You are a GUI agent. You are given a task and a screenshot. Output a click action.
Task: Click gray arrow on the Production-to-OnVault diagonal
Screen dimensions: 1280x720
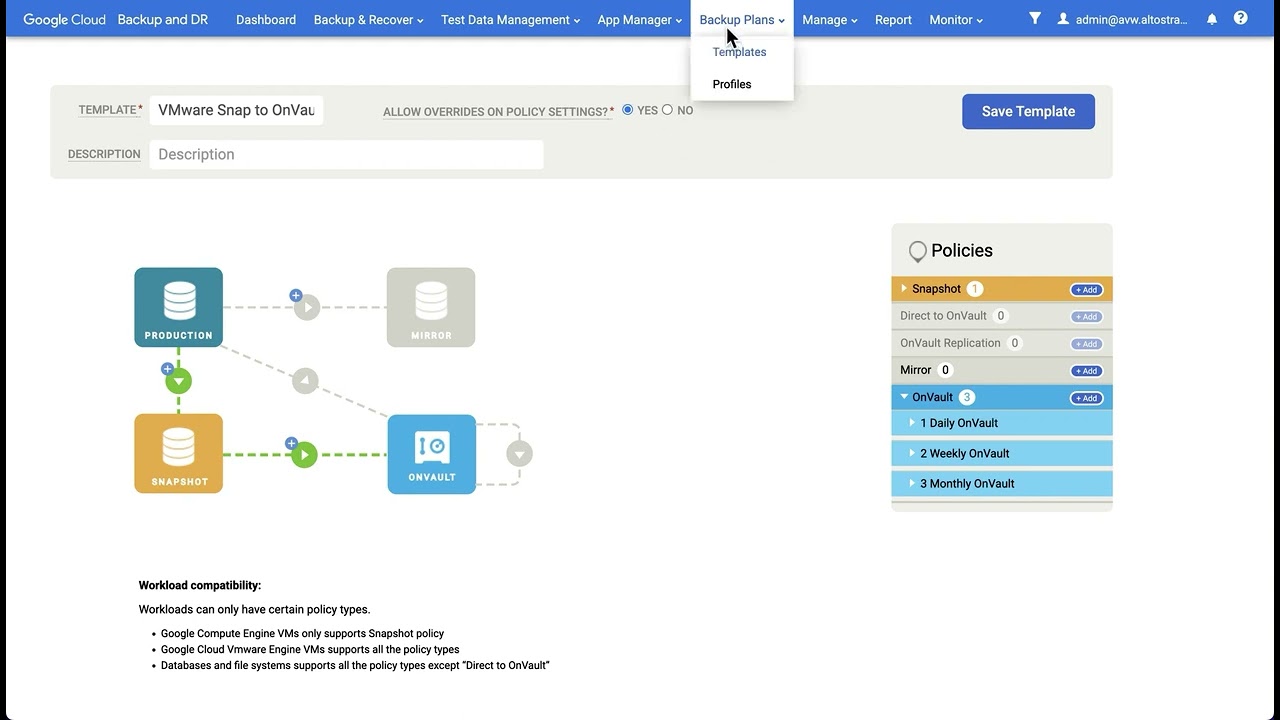coord(305,381)
